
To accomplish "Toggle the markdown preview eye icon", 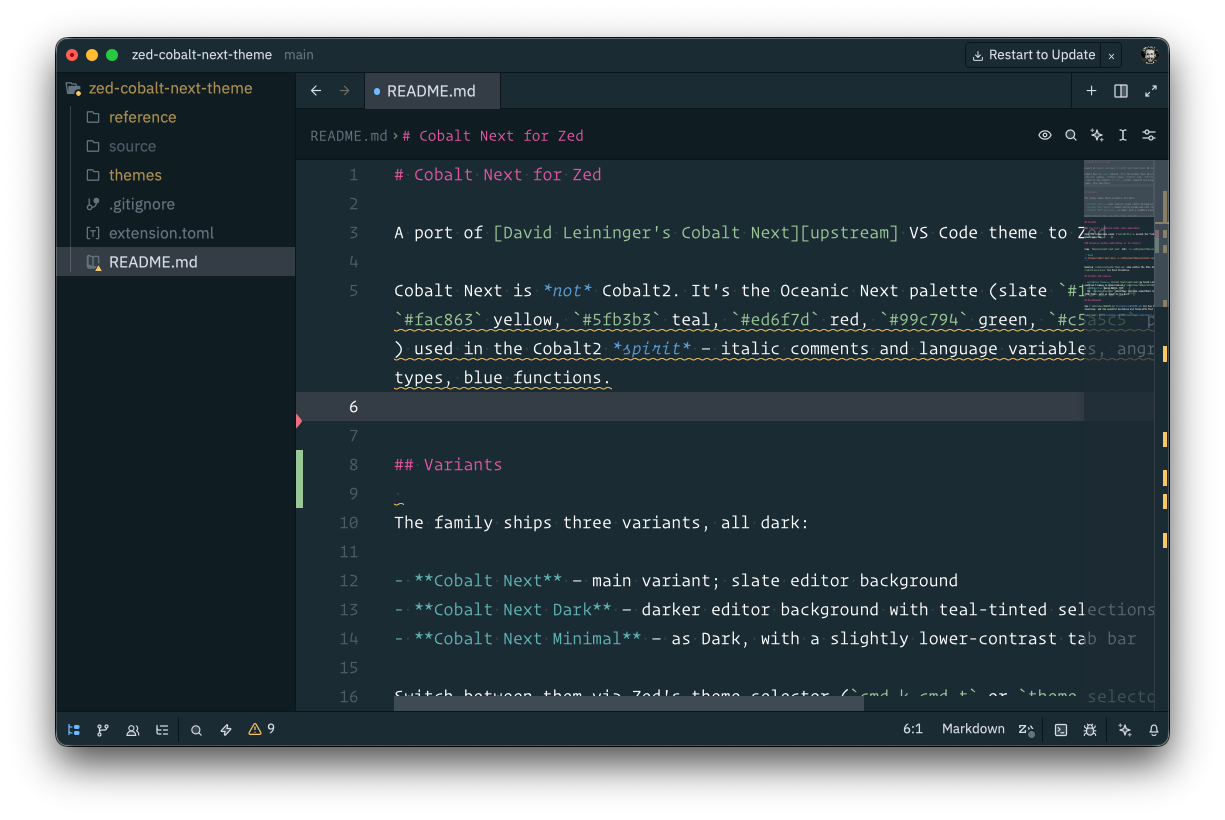I will [x=1044, y=135].
